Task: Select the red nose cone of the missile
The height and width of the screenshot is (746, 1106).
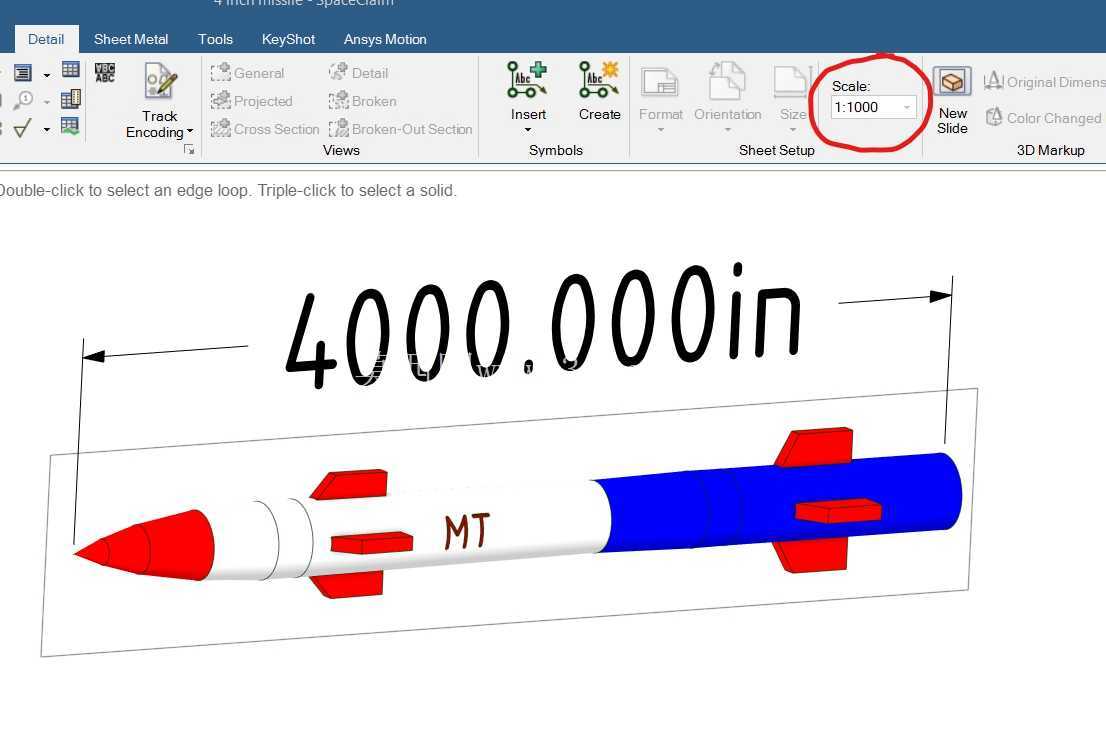Action: click(x=145, y=545)
